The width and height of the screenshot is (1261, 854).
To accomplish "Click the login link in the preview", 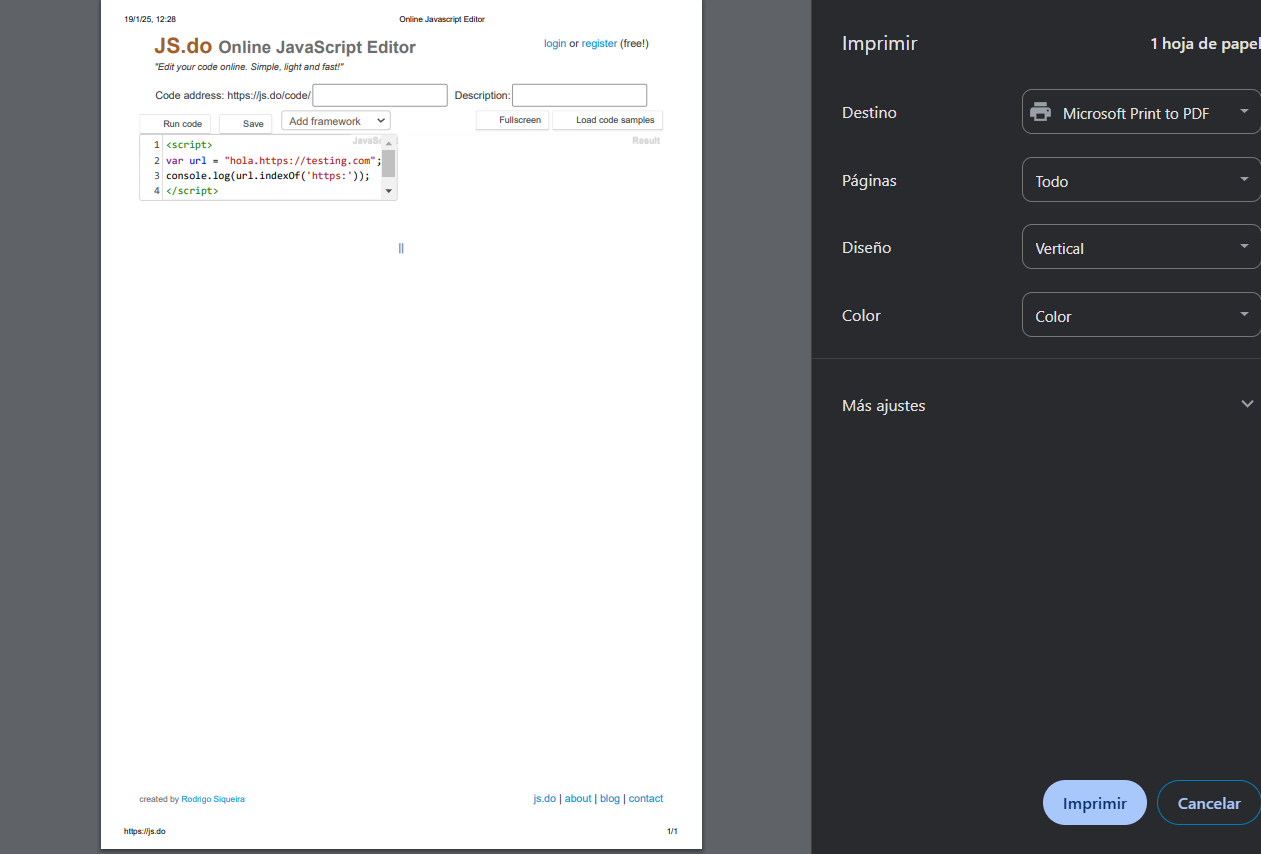I will (555, 44).
